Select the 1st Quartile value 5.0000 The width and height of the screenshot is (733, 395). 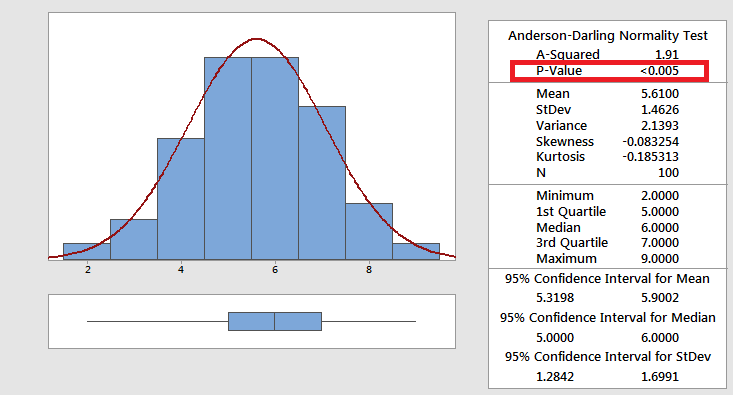tap(660, 212)
